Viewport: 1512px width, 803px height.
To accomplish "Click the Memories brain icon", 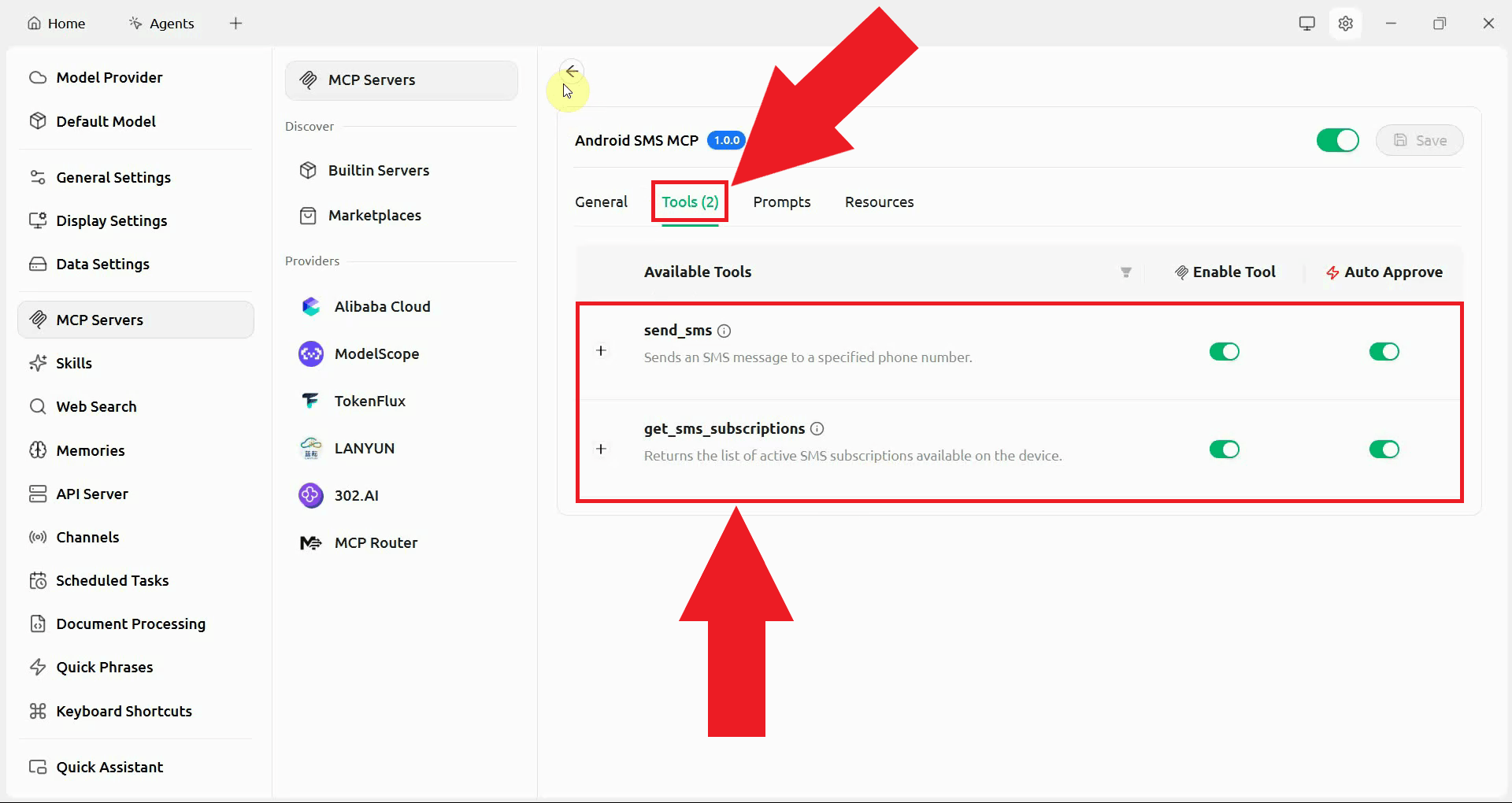I will (38, 450).
